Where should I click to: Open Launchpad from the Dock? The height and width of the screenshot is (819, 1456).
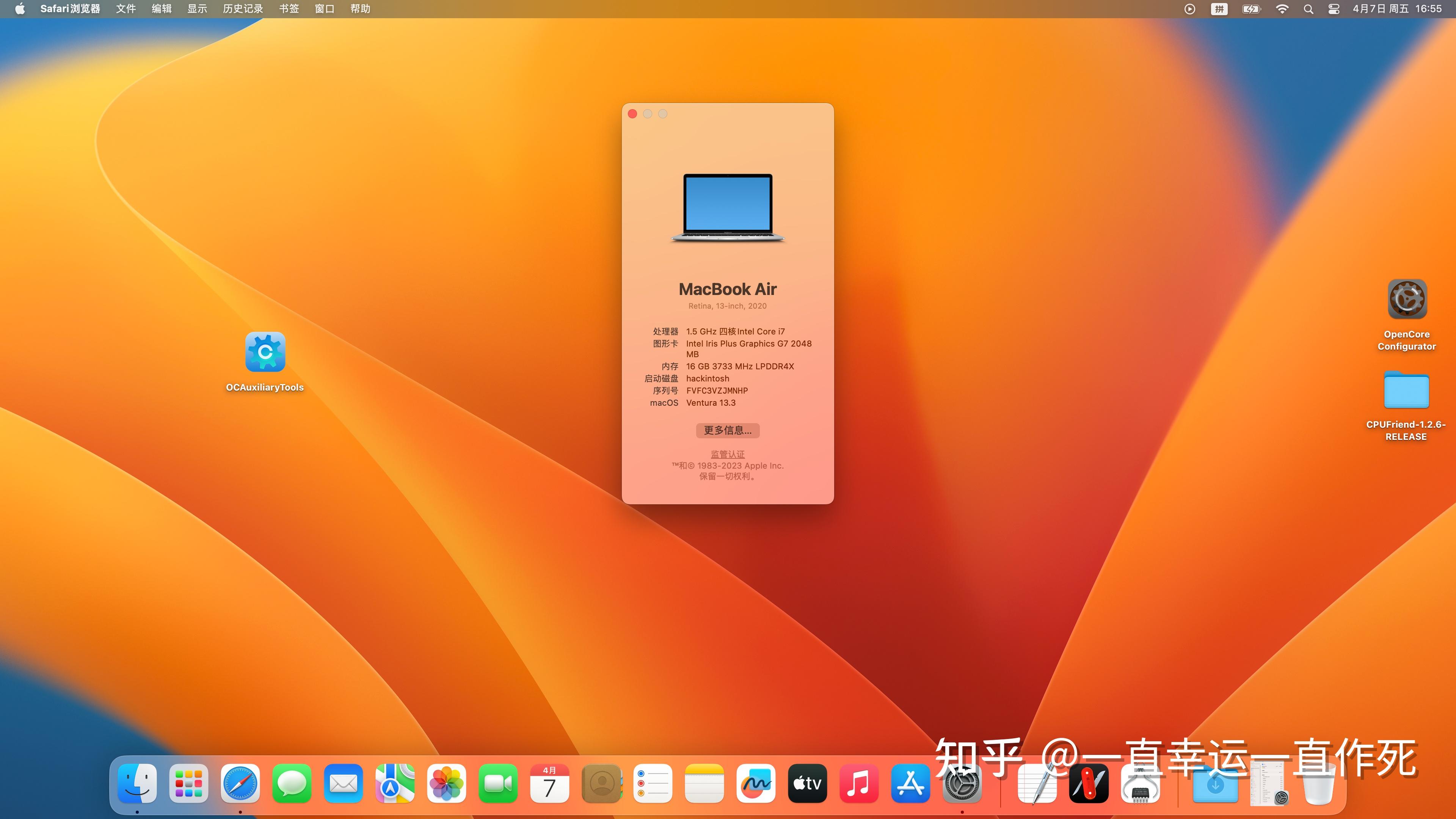coord(188,784)
